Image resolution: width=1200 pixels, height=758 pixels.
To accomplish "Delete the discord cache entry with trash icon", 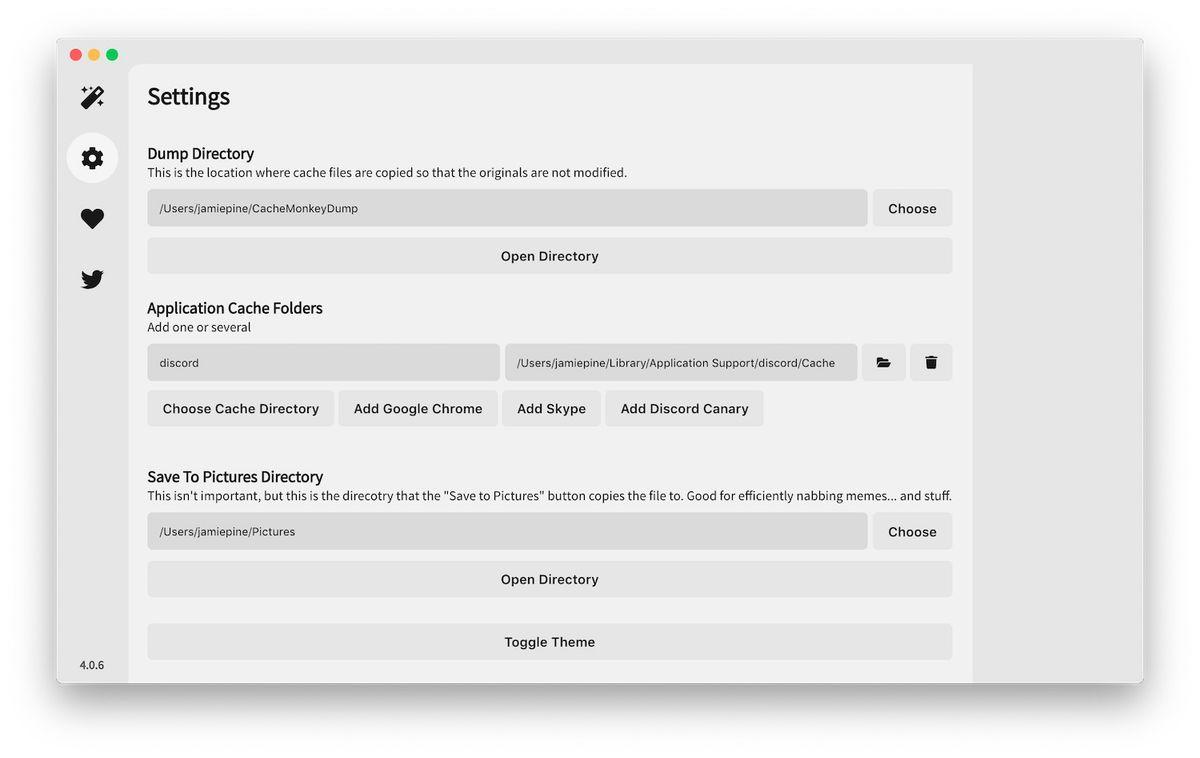I will tap(931, 362).
